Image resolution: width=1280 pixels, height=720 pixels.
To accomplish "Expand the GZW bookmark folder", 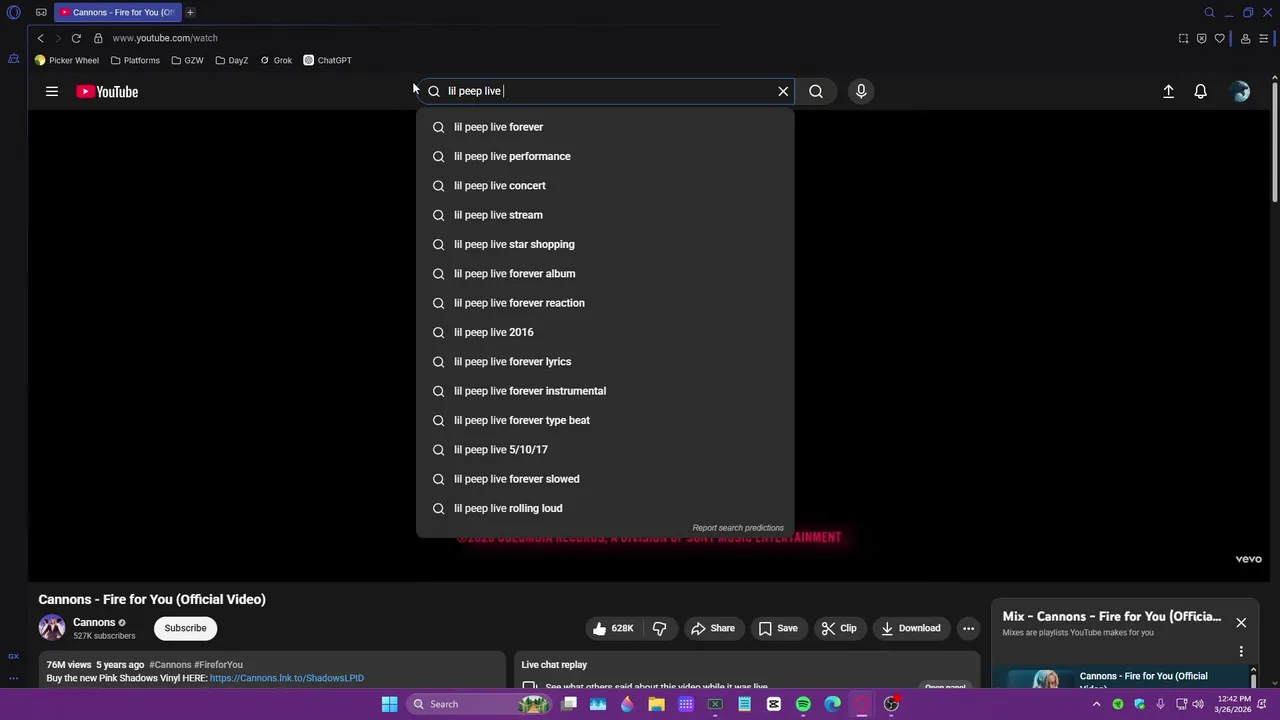I will coord(188,60).
